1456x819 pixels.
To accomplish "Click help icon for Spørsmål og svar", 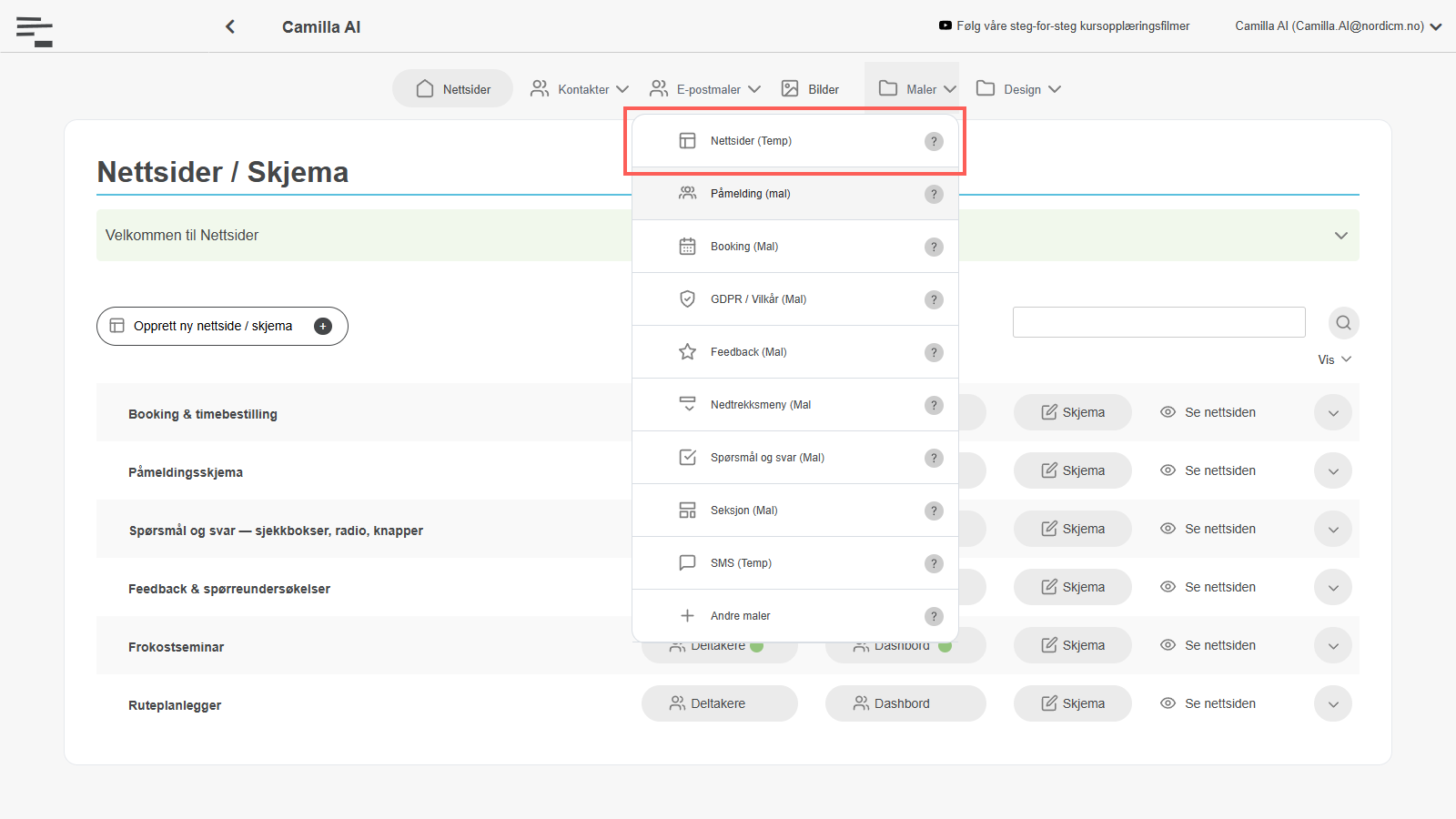I will point(934,458).
